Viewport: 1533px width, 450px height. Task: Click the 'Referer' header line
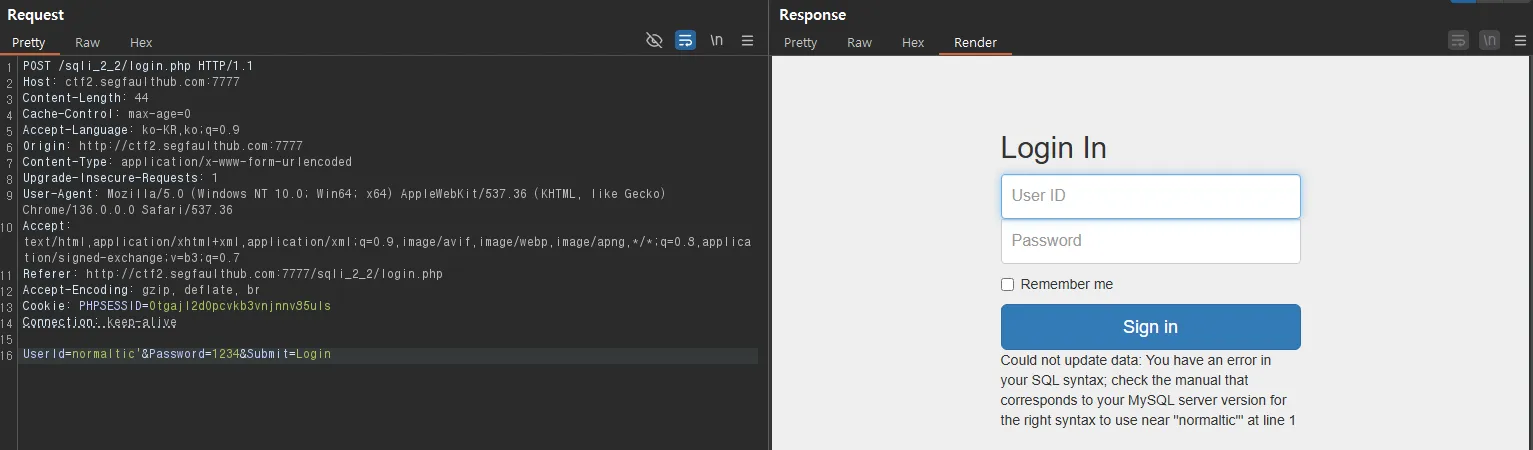232,274
